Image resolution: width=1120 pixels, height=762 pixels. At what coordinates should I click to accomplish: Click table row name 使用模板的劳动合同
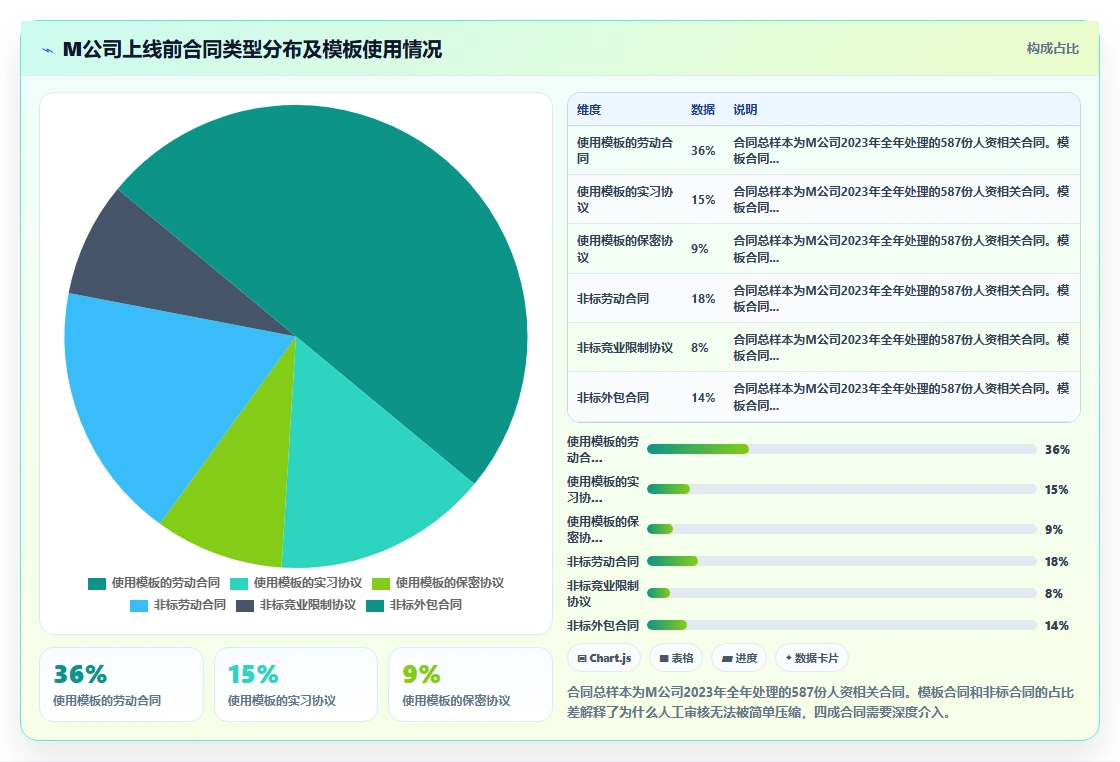click(624, 151)
